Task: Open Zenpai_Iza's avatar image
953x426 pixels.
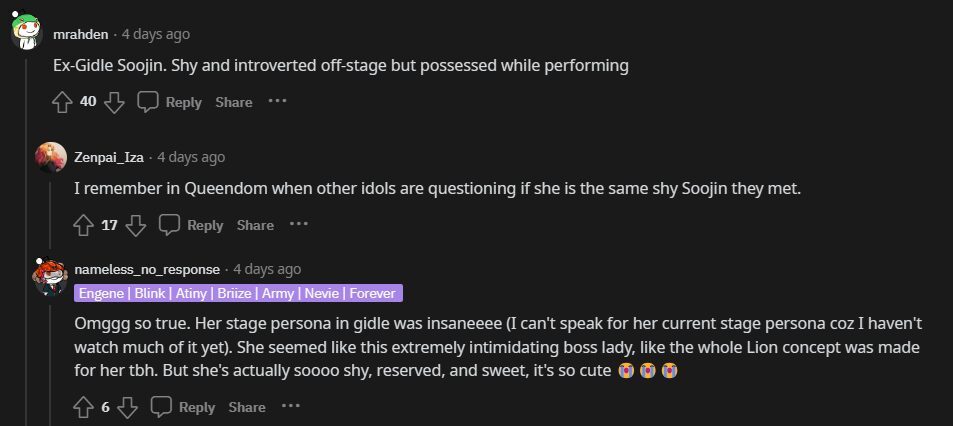Action: pos(51,158)
